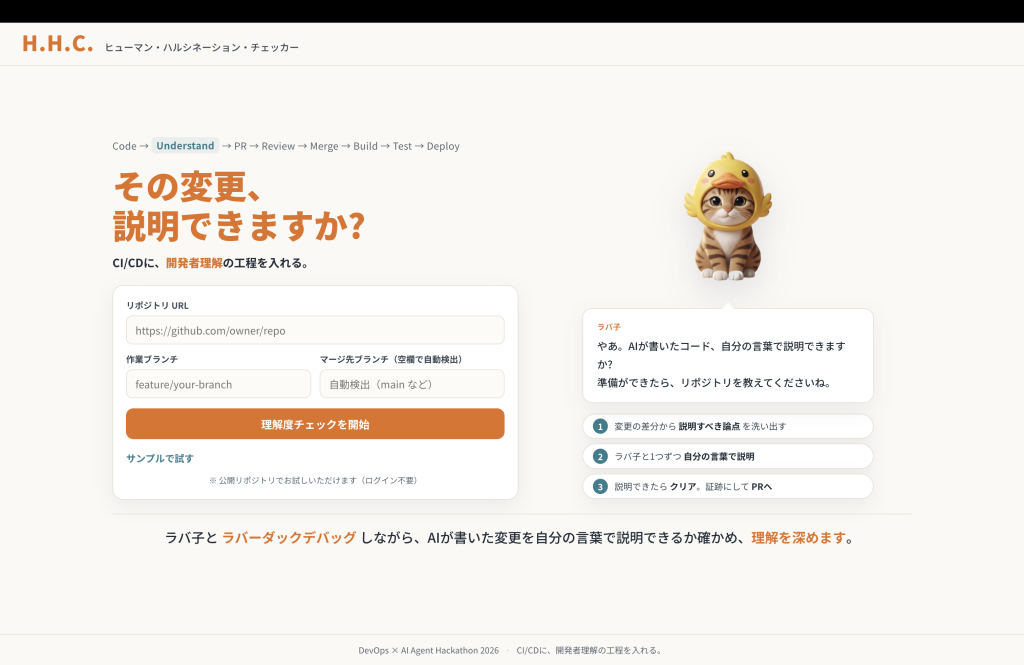Click the Review pipeline step text

[278, 146]
